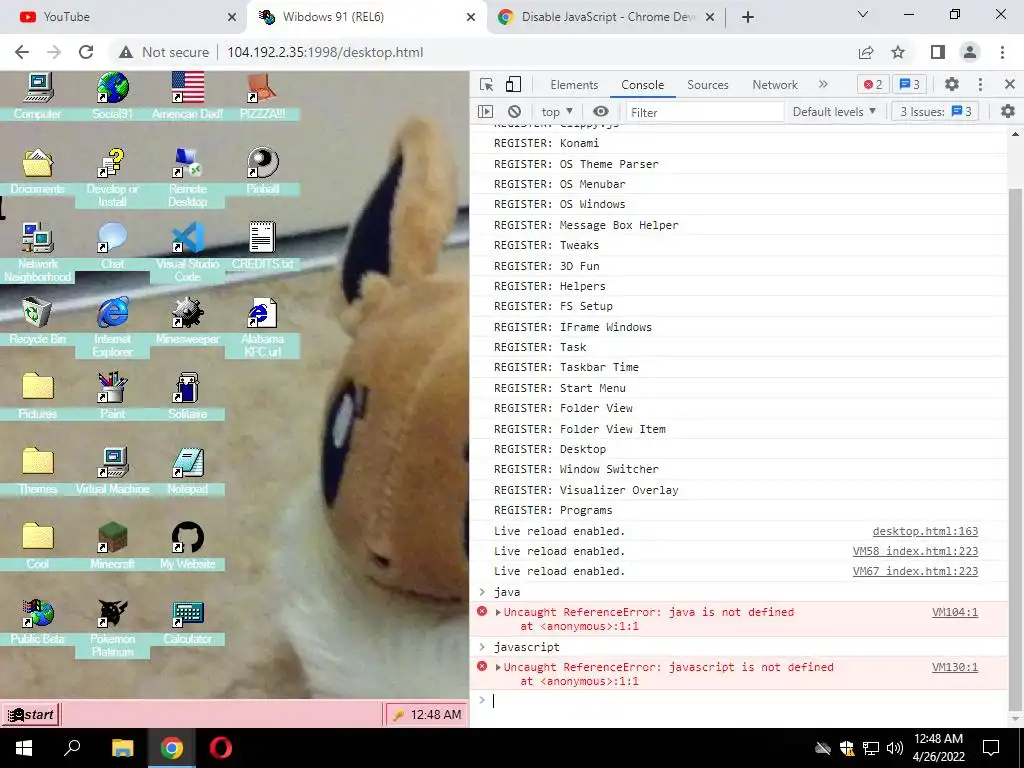Launch Internet Explorer desktop icon
The height and width of the screenshot is (768, 1024).
tap(112, 313)
